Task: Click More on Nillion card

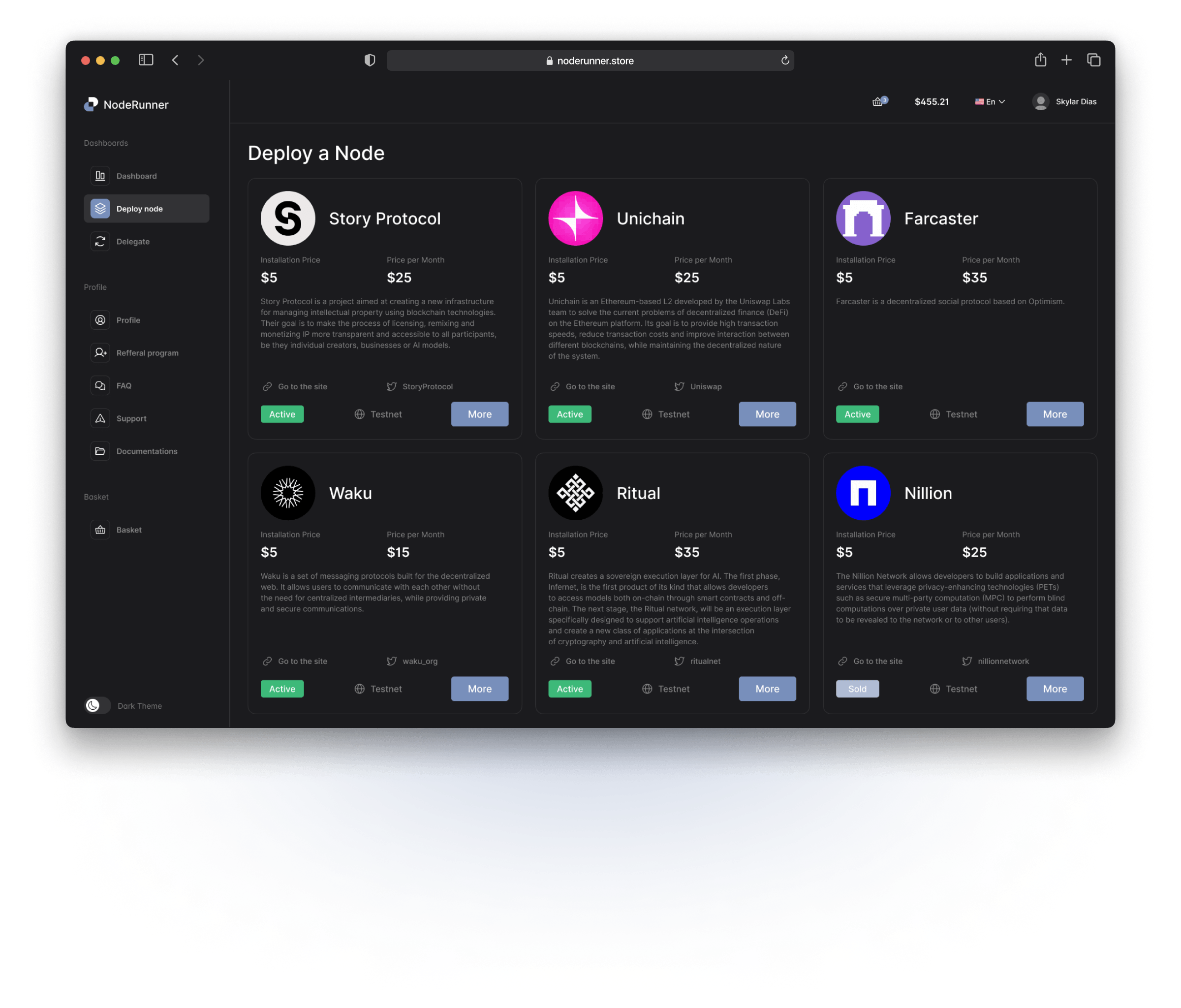Action: (x=1055, y=689)
